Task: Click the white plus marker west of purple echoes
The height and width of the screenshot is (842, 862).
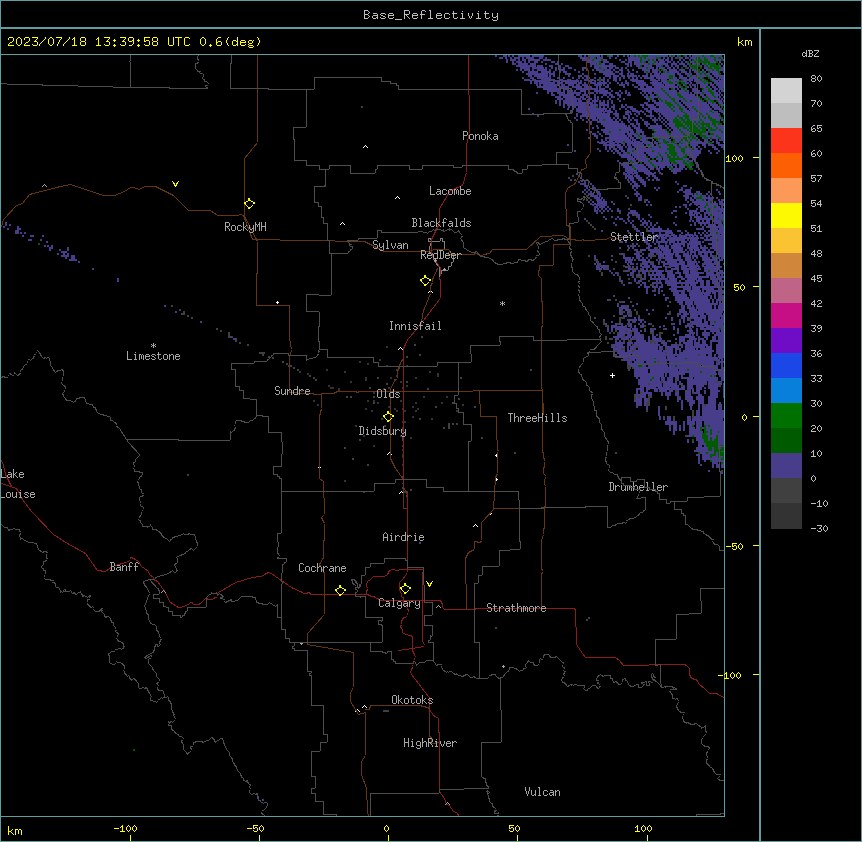Action: [612, 375]
